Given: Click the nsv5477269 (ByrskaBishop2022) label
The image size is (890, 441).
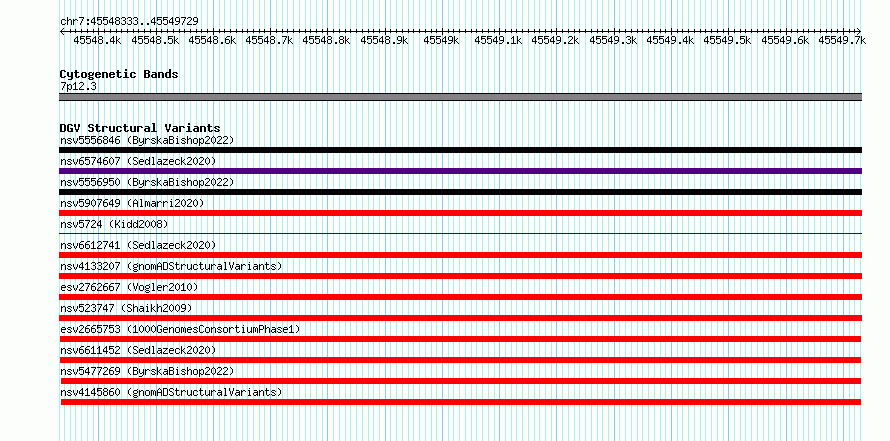Looking at the screenshot, I should [147, 371].
